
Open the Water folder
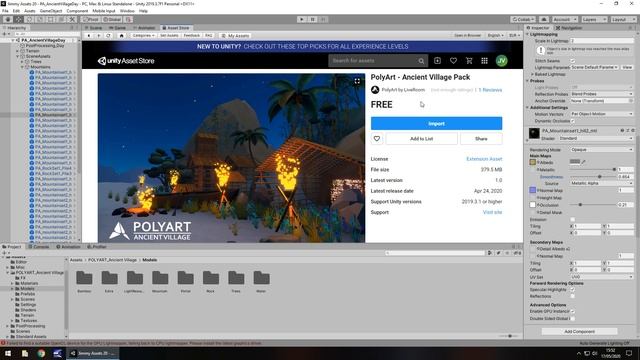261,281
